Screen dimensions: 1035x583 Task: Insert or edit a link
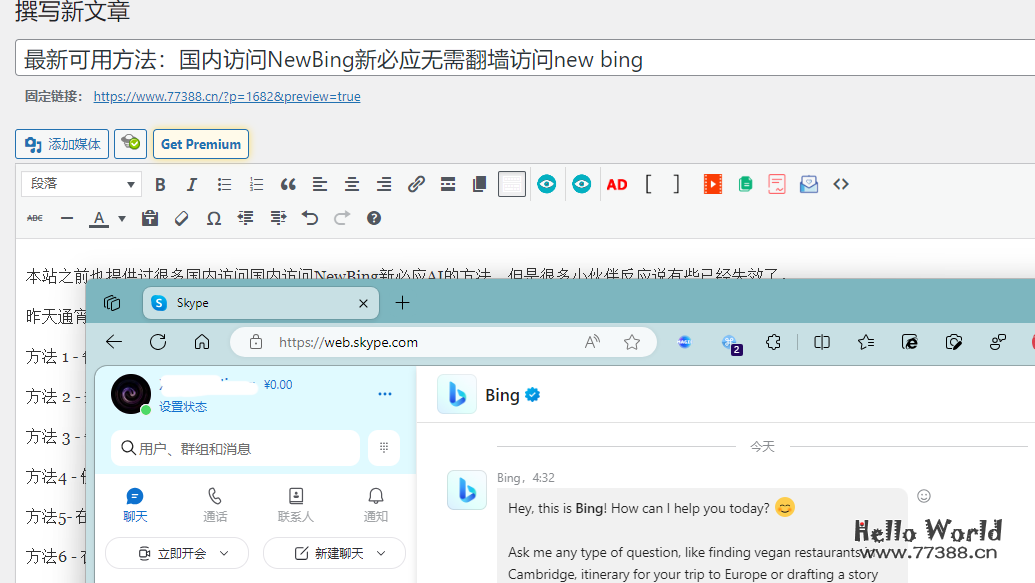(x=416, y=184)
